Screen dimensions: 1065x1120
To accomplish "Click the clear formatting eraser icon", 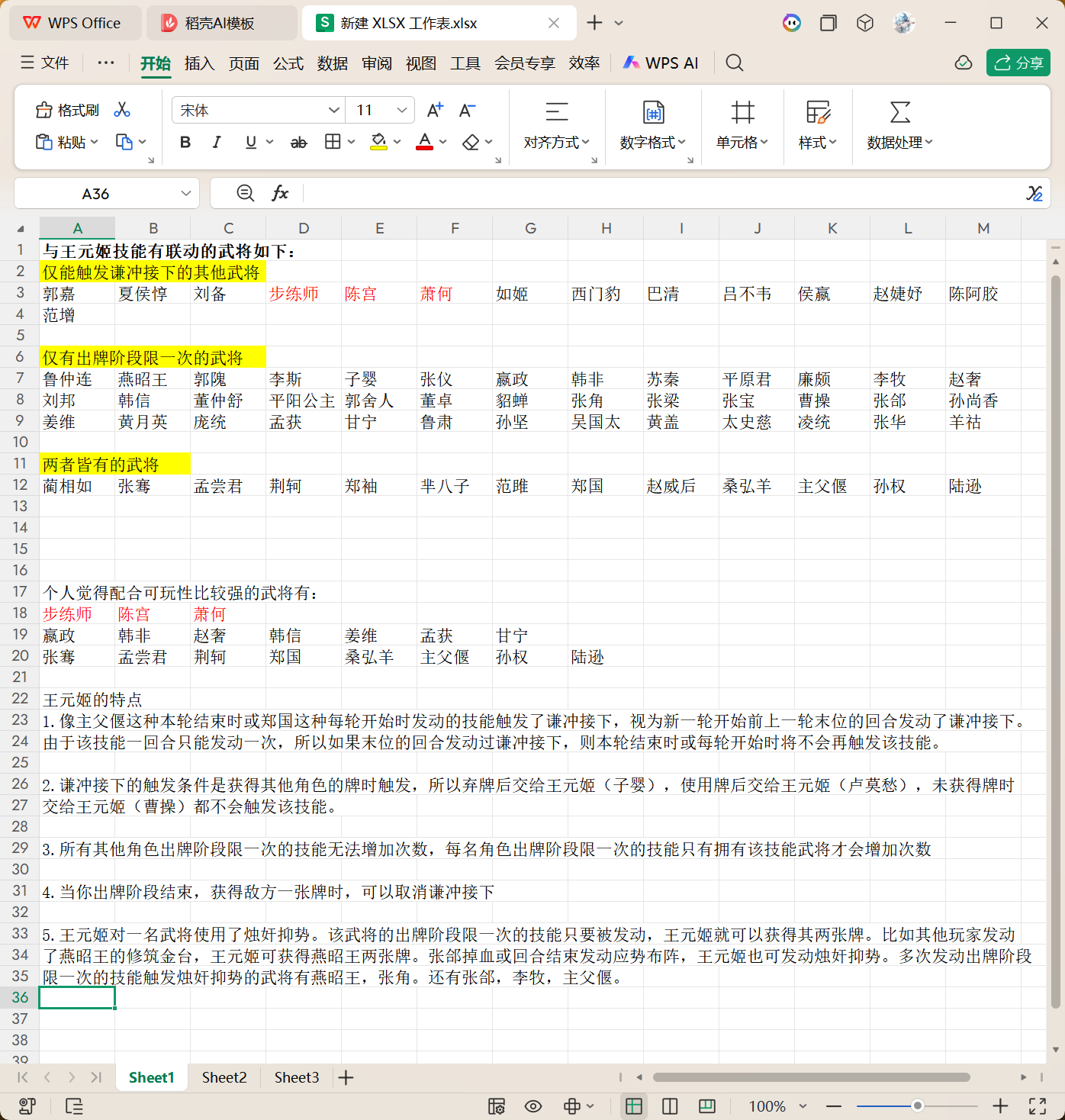I will (x=471, y=142).
